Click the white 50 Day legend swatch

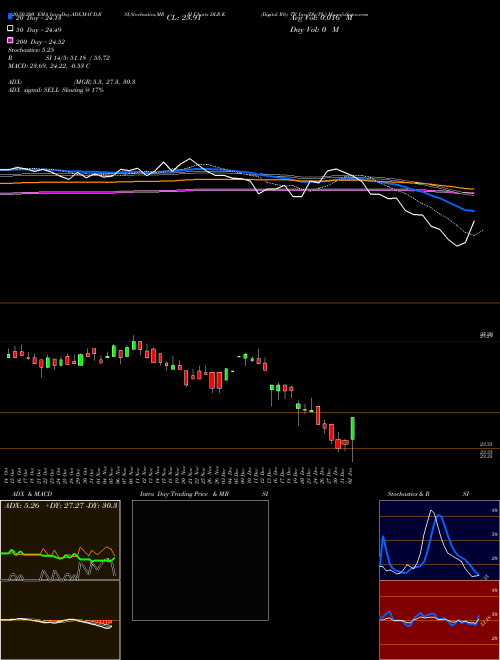tap(10, 29)
